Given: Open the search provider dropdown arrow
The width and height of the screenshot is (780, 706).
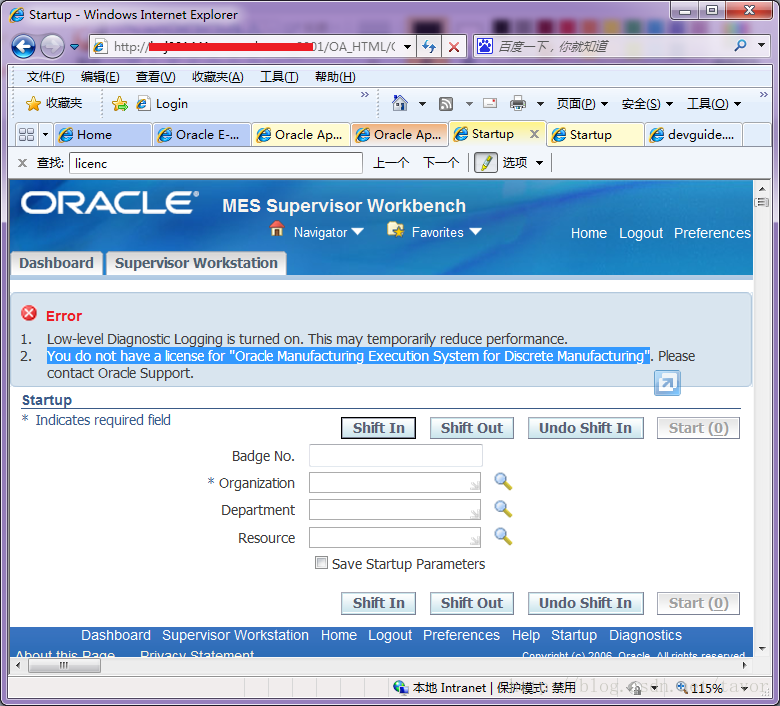Looking at the screenshot, I should click(761, 46).
